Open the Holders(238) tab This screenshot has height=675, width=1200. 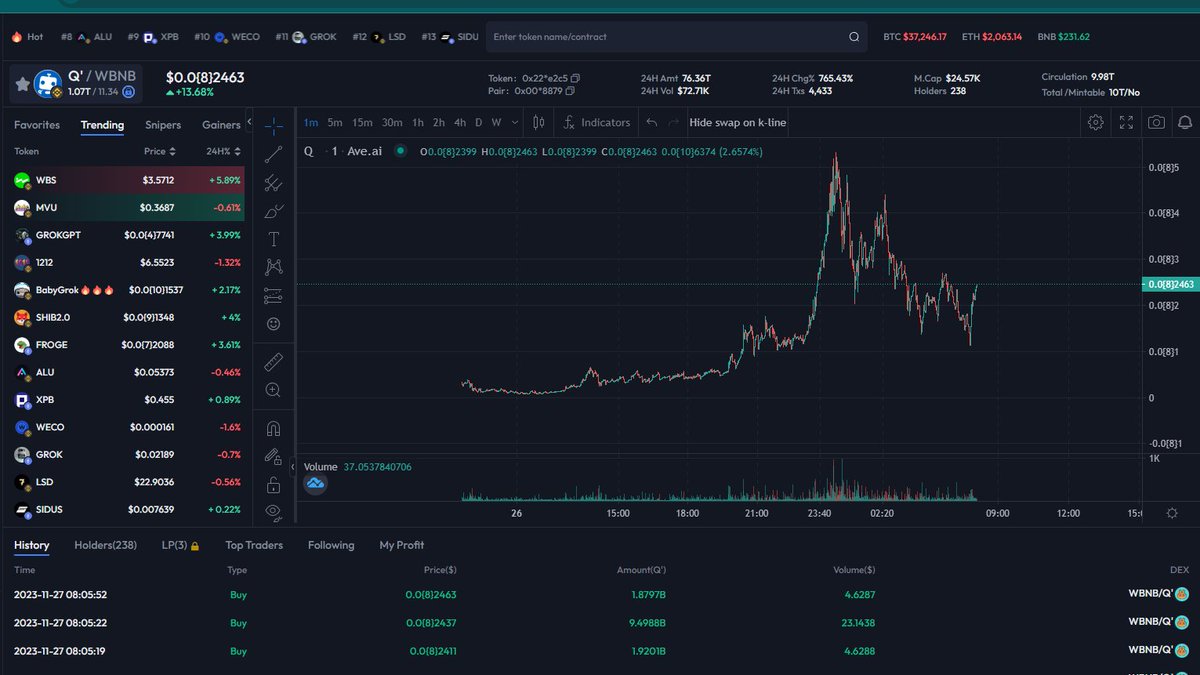105,545
